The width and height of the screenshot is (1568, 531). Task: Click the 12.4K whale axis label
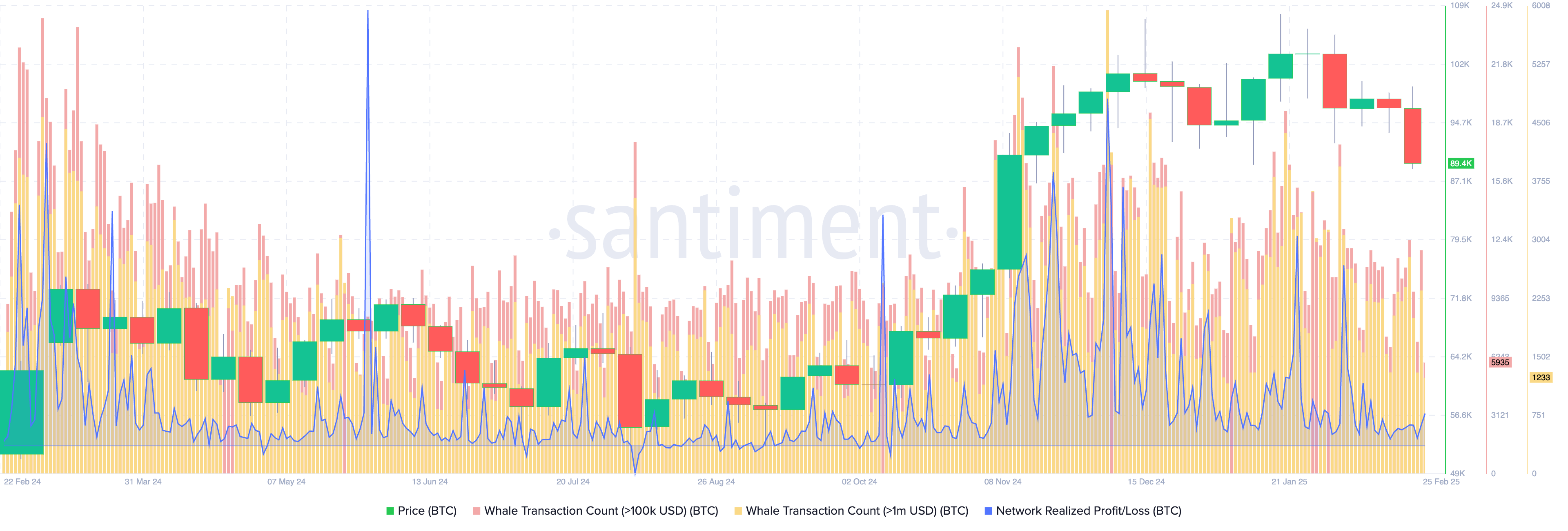[1502, 239]
